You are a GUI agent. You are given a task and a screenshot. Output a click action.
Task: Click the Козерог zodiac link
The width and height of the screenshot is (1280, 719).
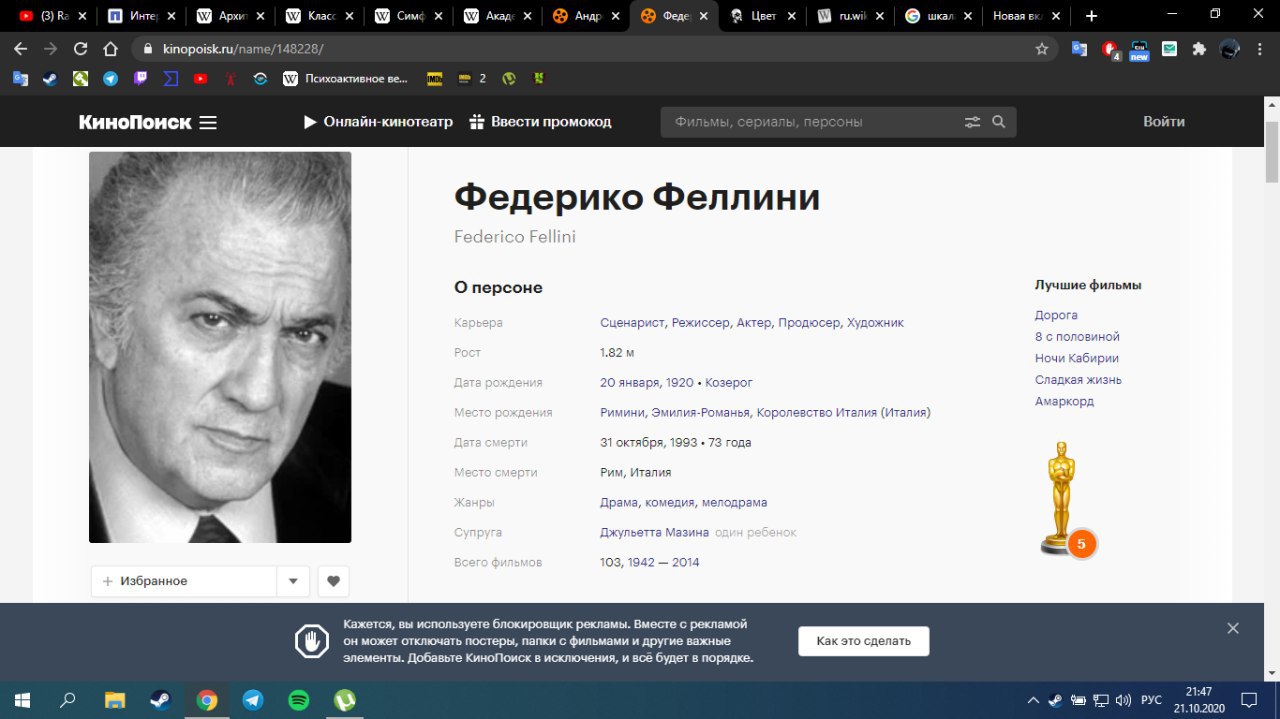[x=729, y=383]
